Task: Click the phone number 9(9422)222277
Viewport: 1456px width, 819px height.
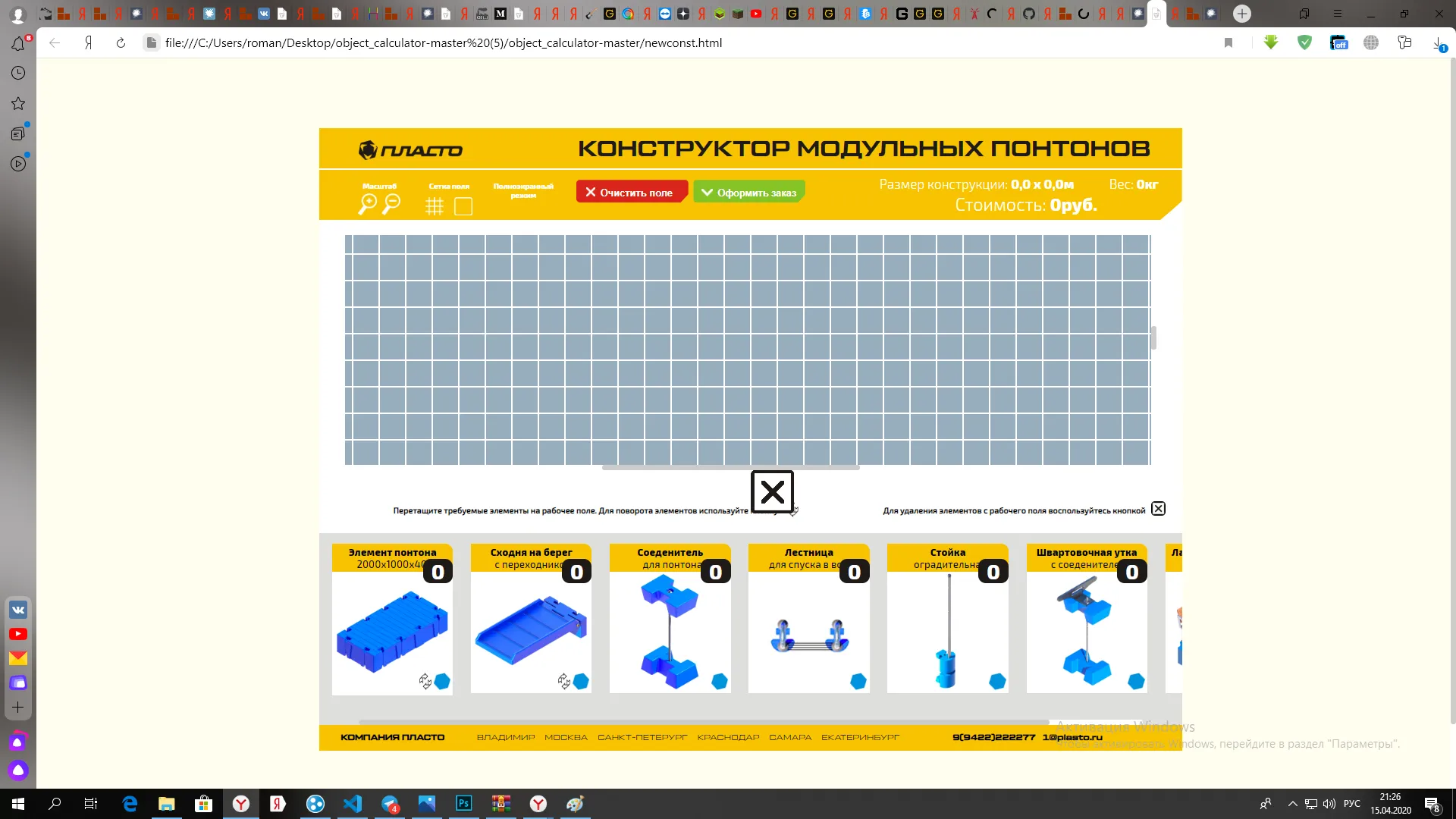Action: (x=993, y=737)
